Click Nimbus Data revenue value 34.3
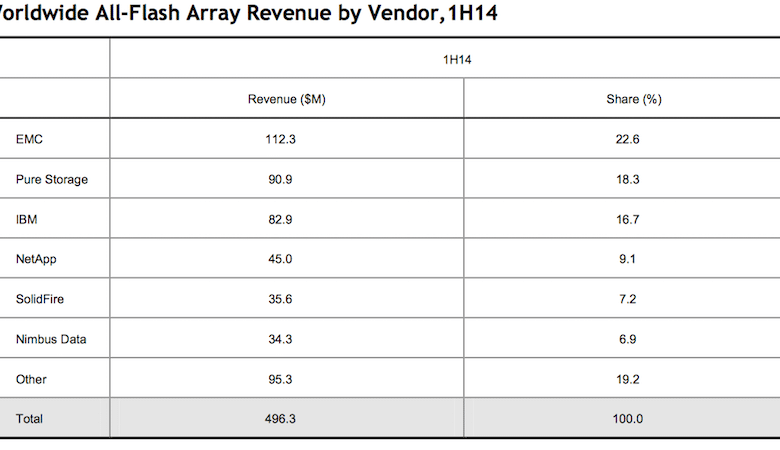This screenshot has height=450, width=780. pos(280,340)
